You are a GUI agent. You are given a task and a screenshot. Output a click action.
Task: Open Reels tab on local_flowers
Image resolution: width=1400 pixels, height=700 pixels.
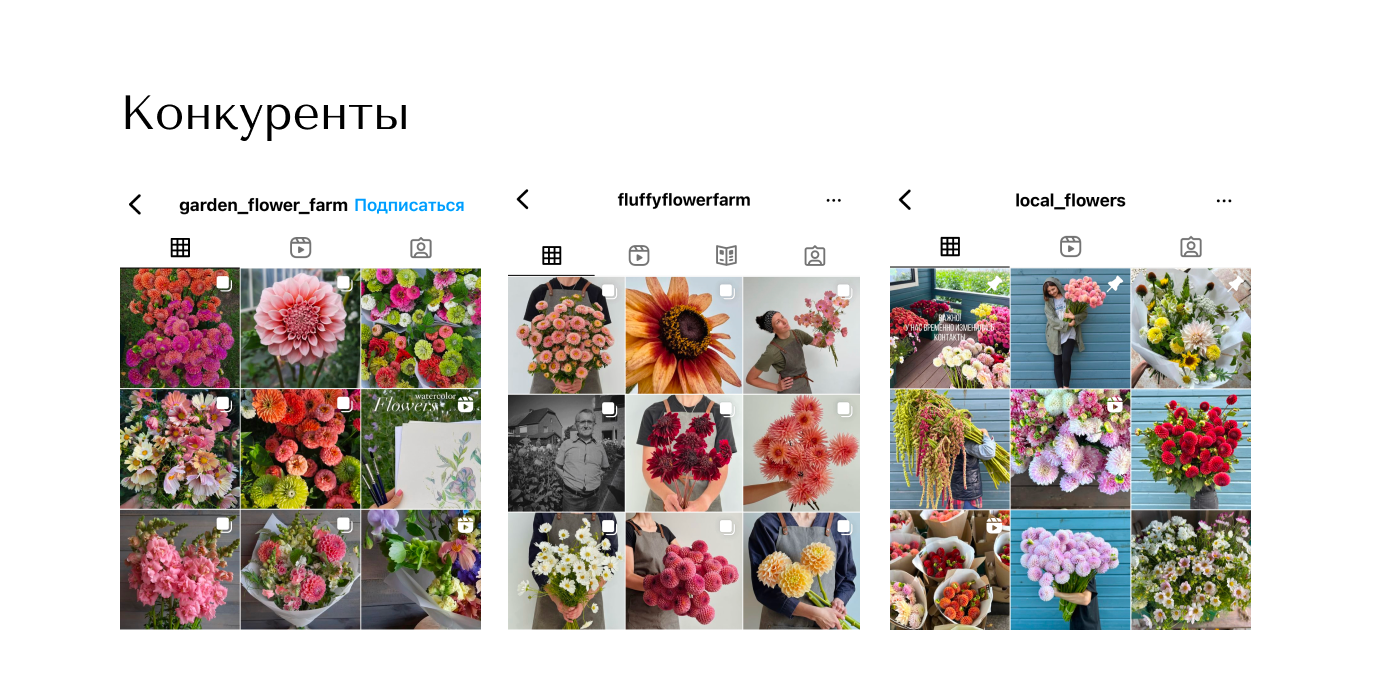coord(1070,246)
